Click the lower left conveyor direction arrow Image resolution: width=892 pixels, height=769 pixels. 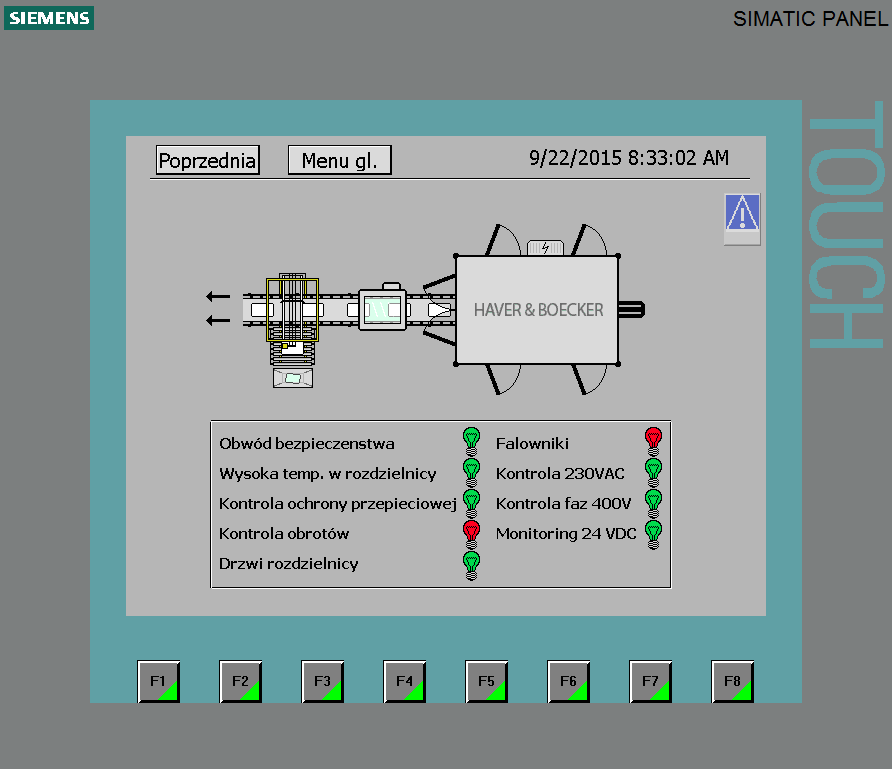[x=218, y=321]
